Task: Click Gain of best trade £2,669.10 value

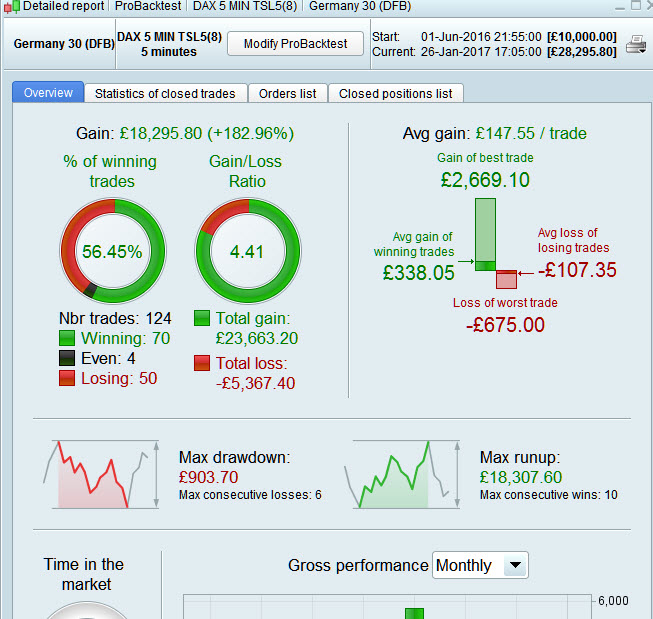Action: (x=485, y=180)
